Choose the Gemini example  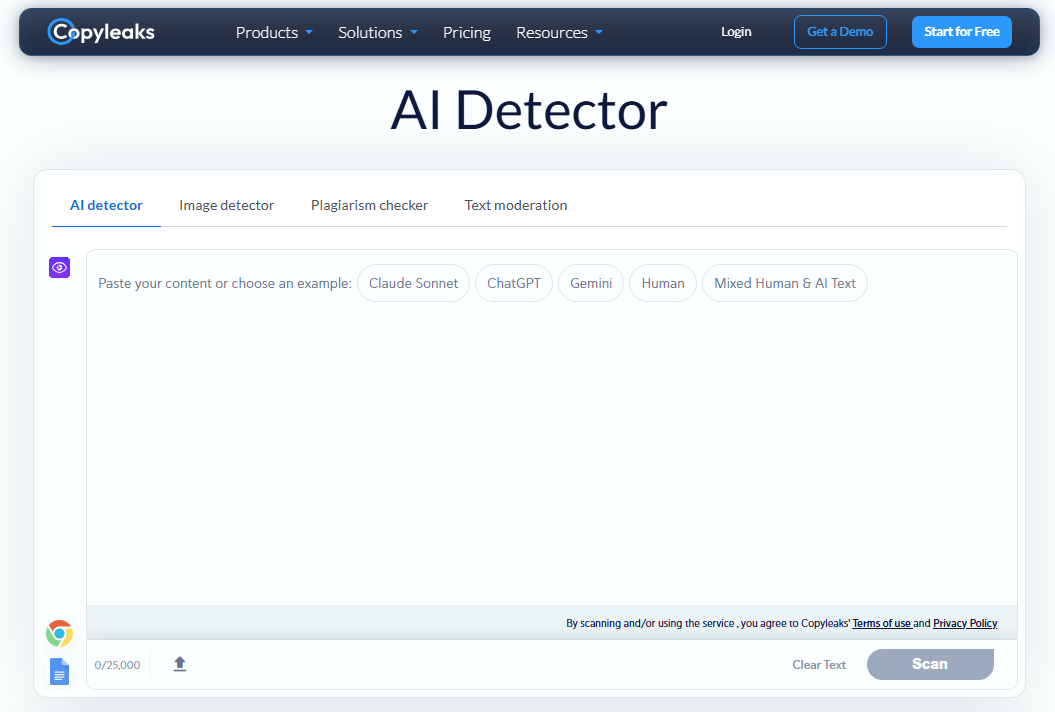point(591,283)
